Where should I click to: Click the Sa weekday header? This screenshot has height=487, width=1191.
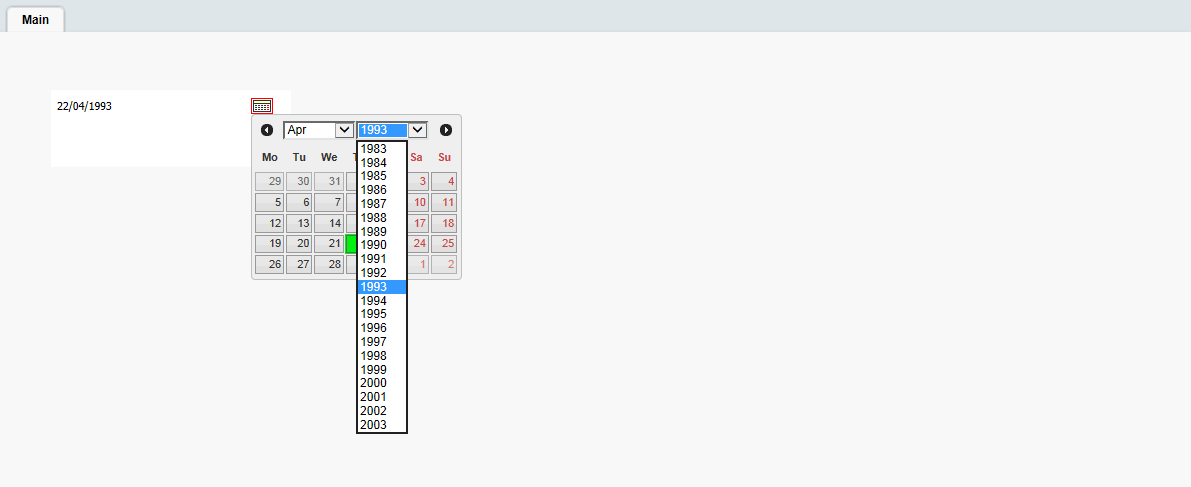(416, 157)
